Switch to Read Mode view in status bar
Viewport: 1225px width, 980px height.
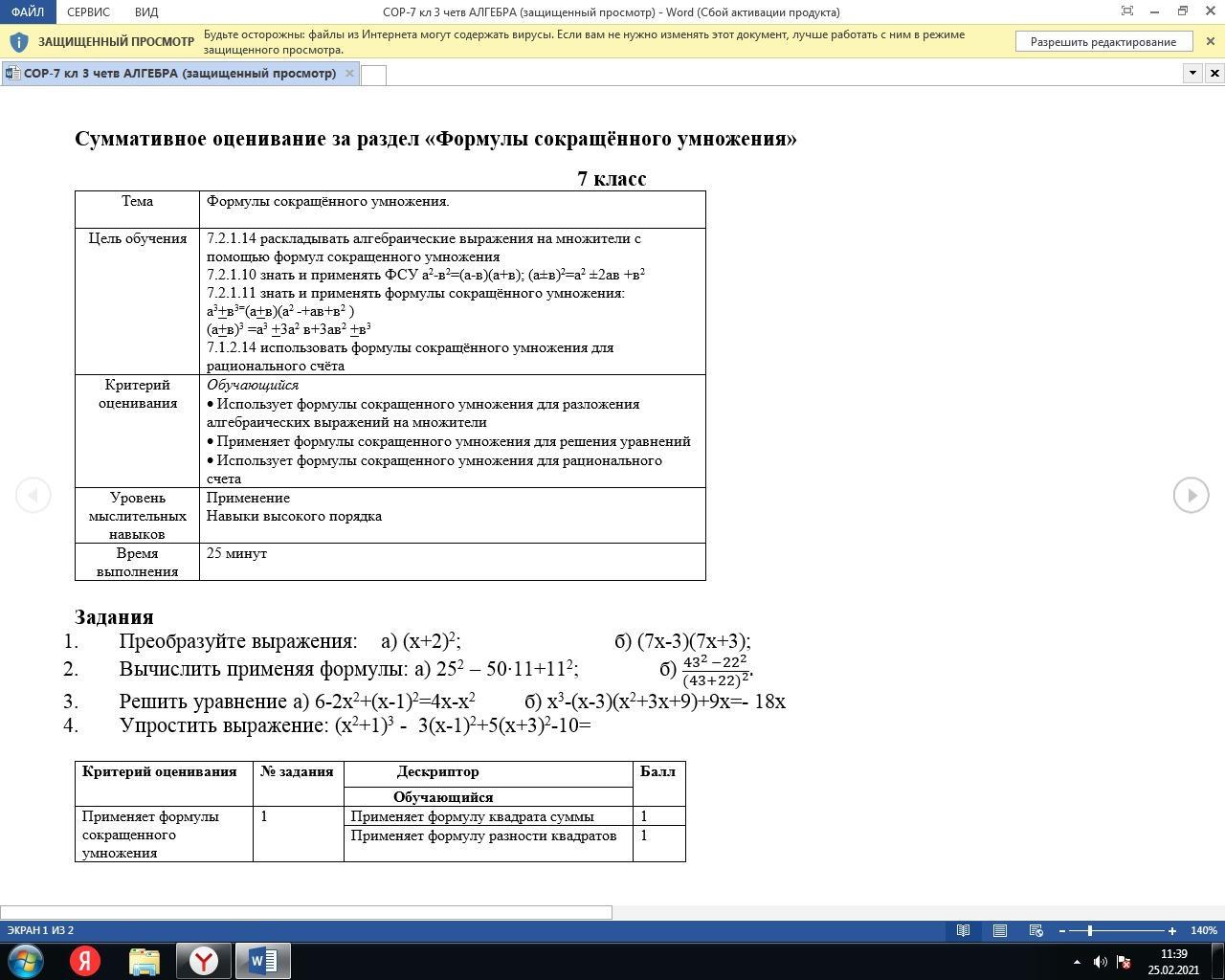click(x=963, y=930)
